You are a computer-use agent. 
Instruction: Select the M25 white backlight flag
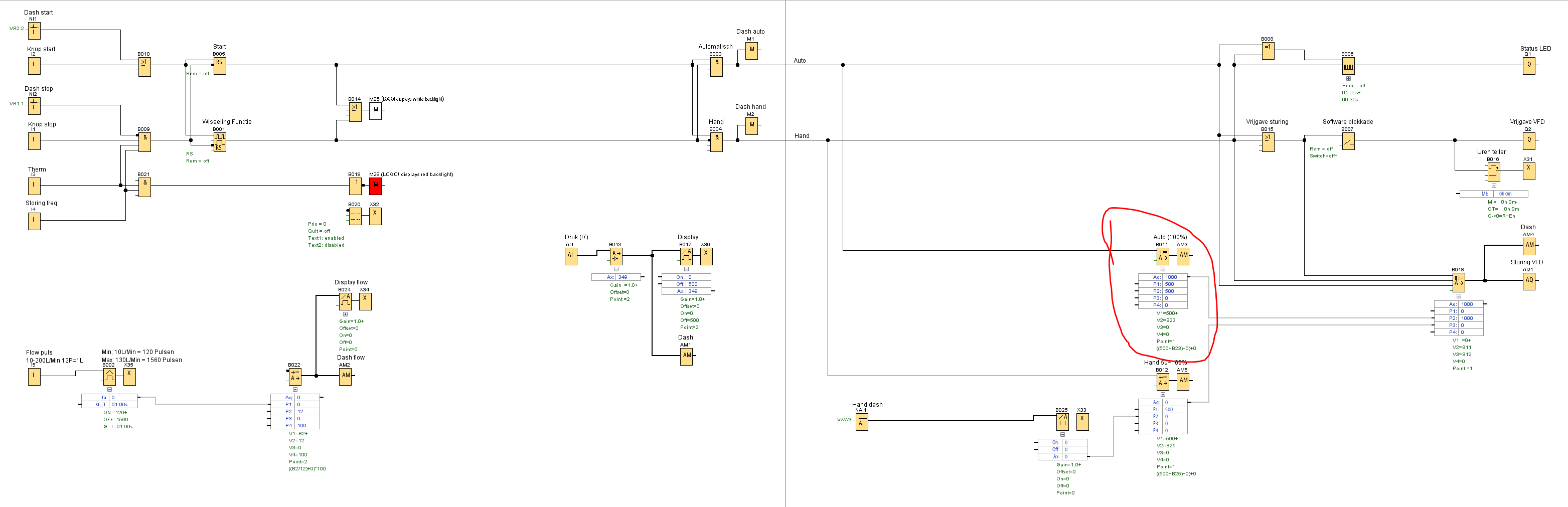tap(376, 111)
